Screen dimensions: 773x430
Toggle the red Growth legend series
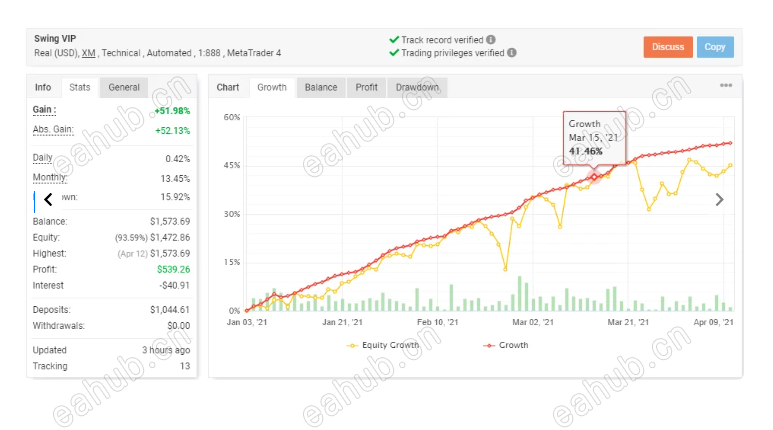506,345
